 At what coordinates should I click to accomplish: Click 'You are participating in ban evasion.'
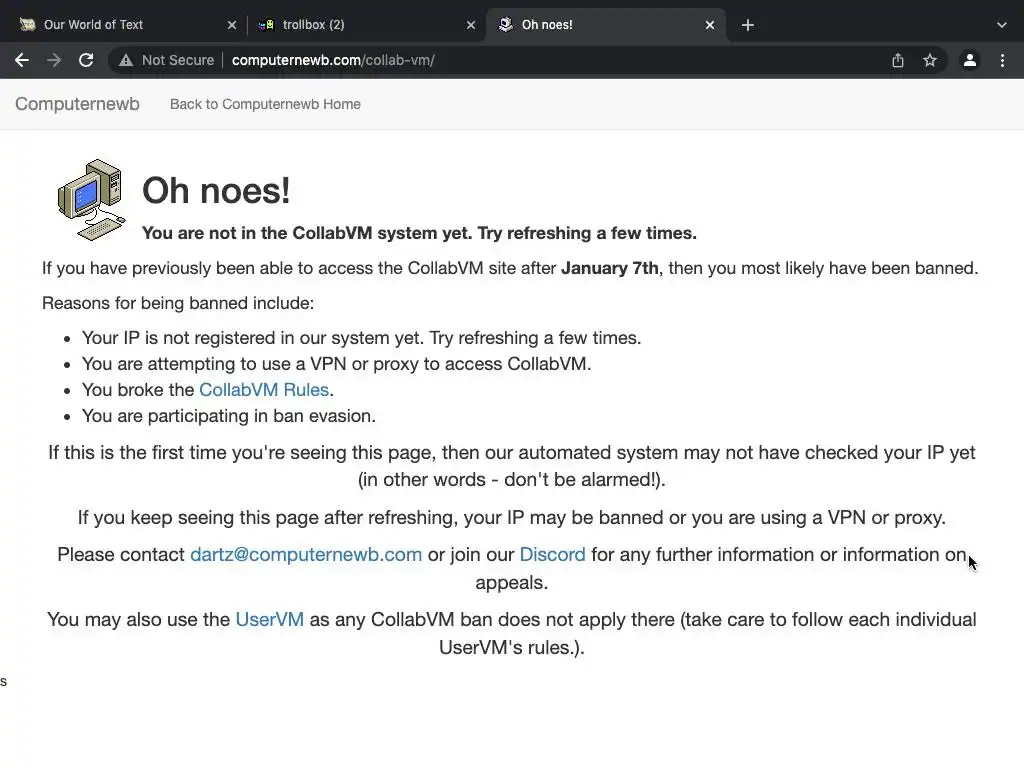(229, 416)
